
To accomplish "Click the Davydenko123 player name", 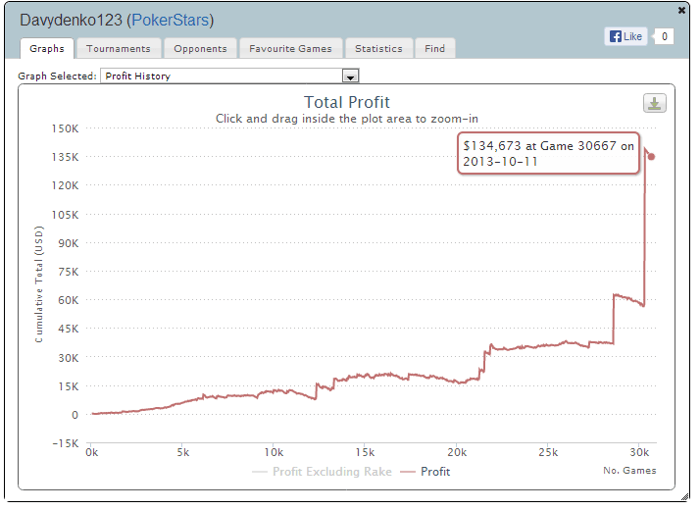I will [71, 20].
